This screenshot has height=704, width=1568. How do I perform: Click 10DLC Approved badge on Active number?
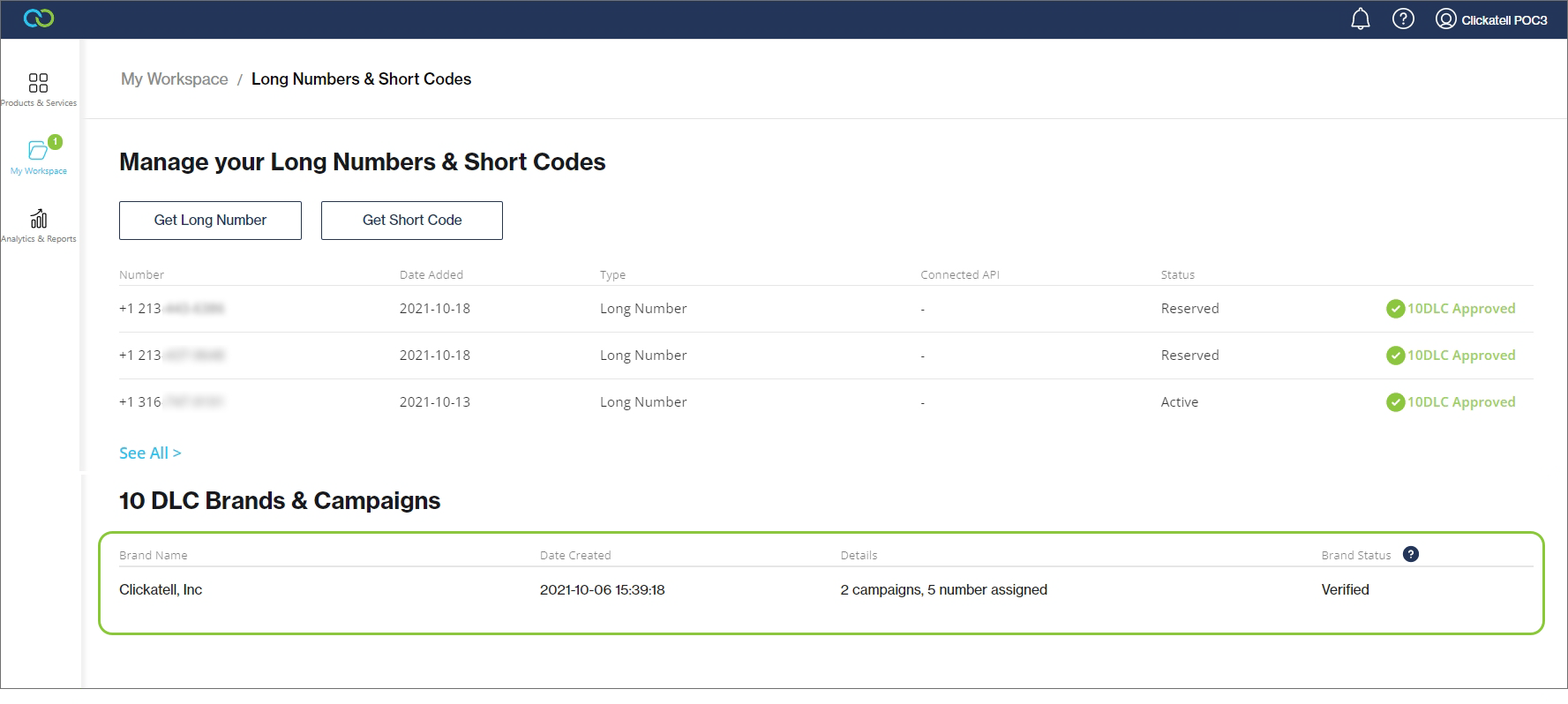point(1451,402)
